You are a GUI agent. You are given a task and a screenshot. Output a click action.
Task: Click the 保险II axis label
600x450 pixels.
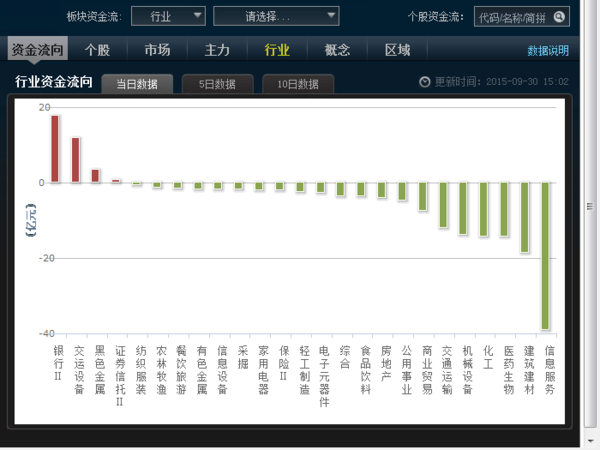(284, 363)
